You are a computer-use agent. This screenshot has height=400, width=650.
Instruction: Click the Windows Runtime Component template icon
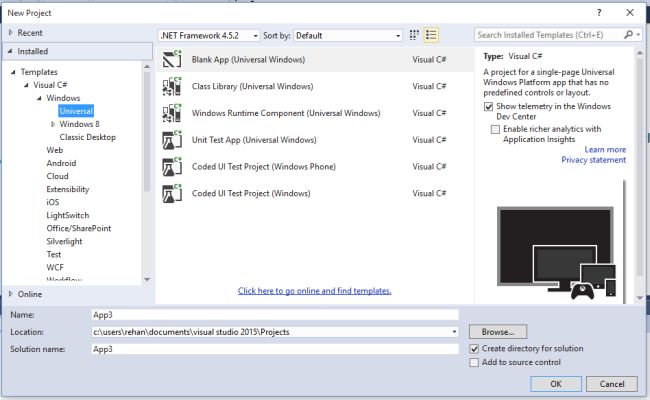click(172, 113)
